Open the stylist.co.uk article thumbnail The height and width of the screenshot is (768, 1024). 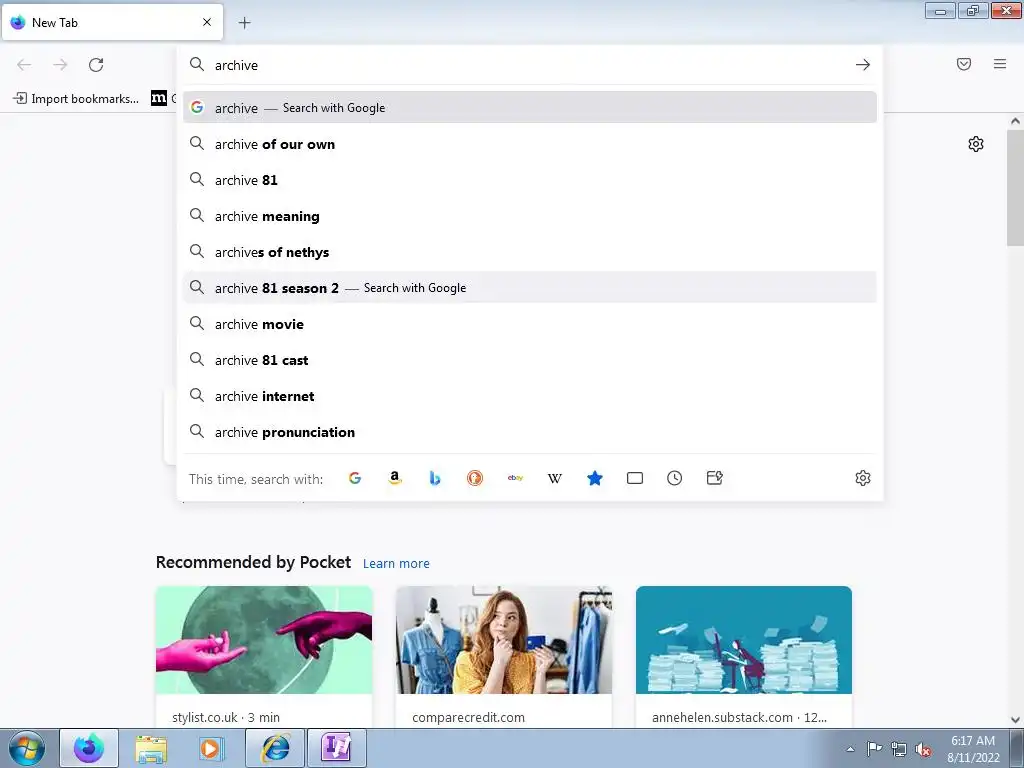[x=264, y=639]
